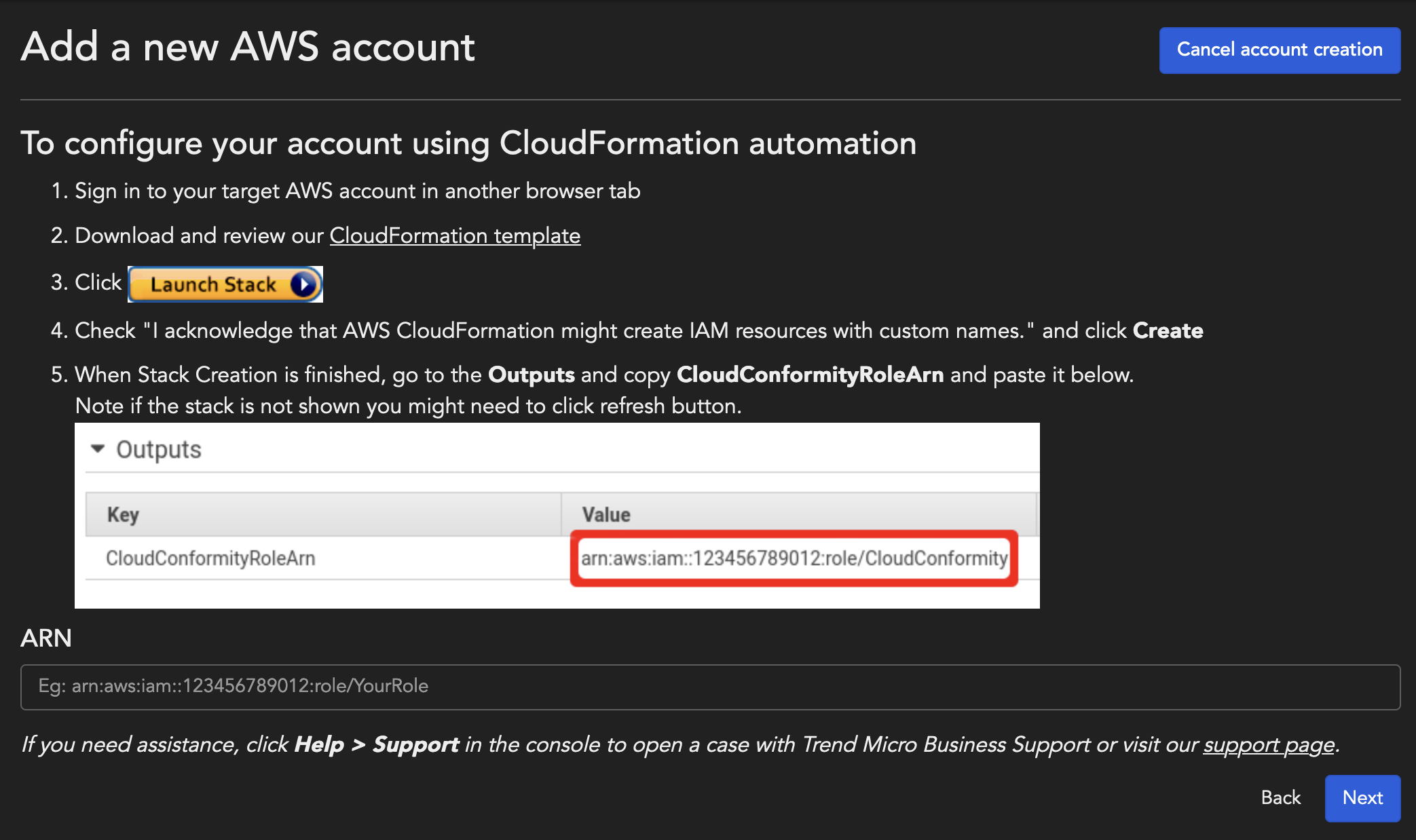Click bold CloudConformityRoleArn text in step 5
This screenshot has width=1416, height=840.
[810, 375]
